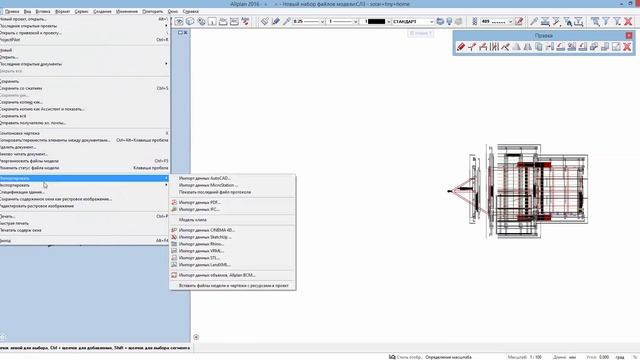
Task: Click the format paintbrush icon
Action: click(x=264, y=22)
